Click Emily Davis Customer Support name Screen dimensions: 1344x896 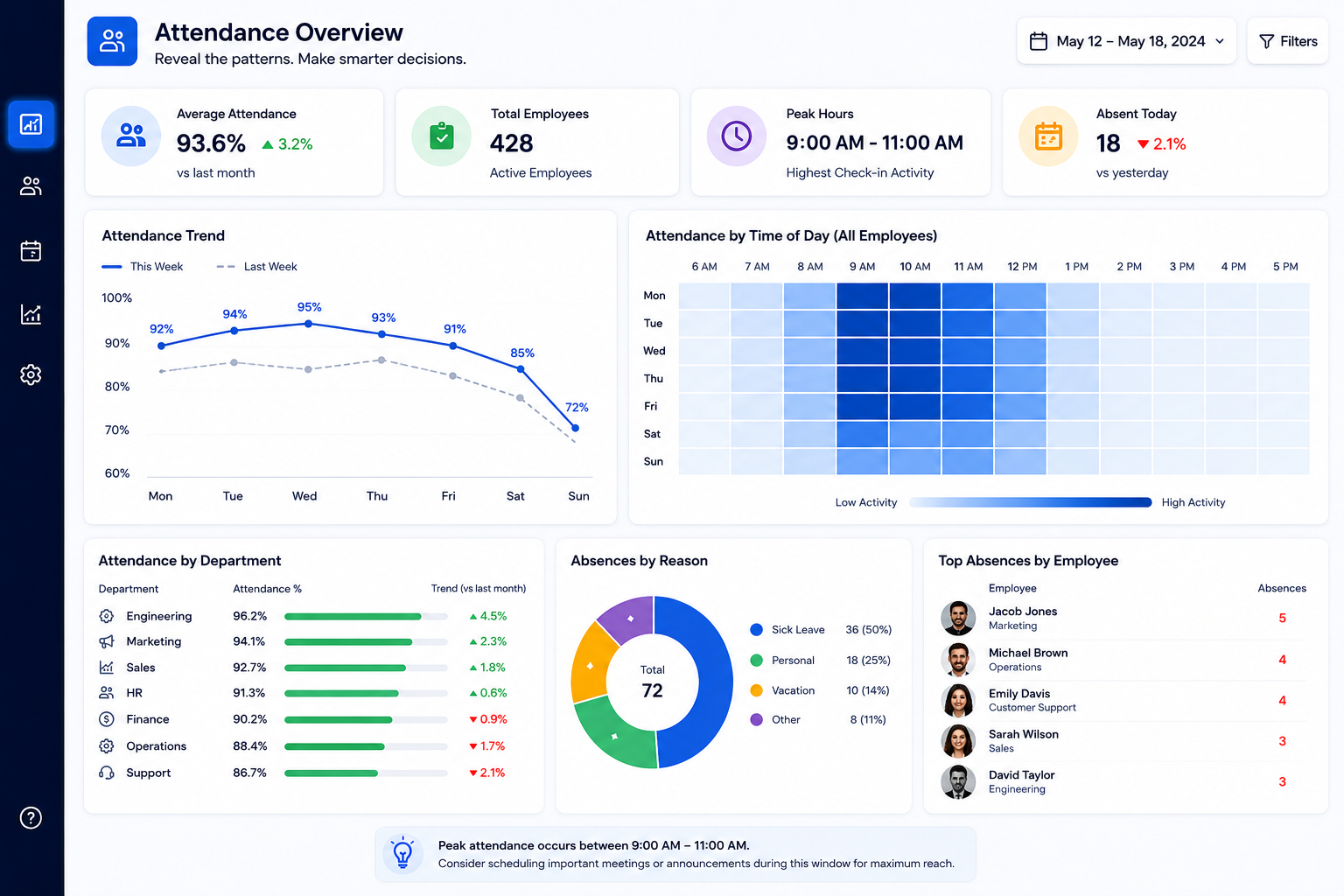tap(1019, 694)
